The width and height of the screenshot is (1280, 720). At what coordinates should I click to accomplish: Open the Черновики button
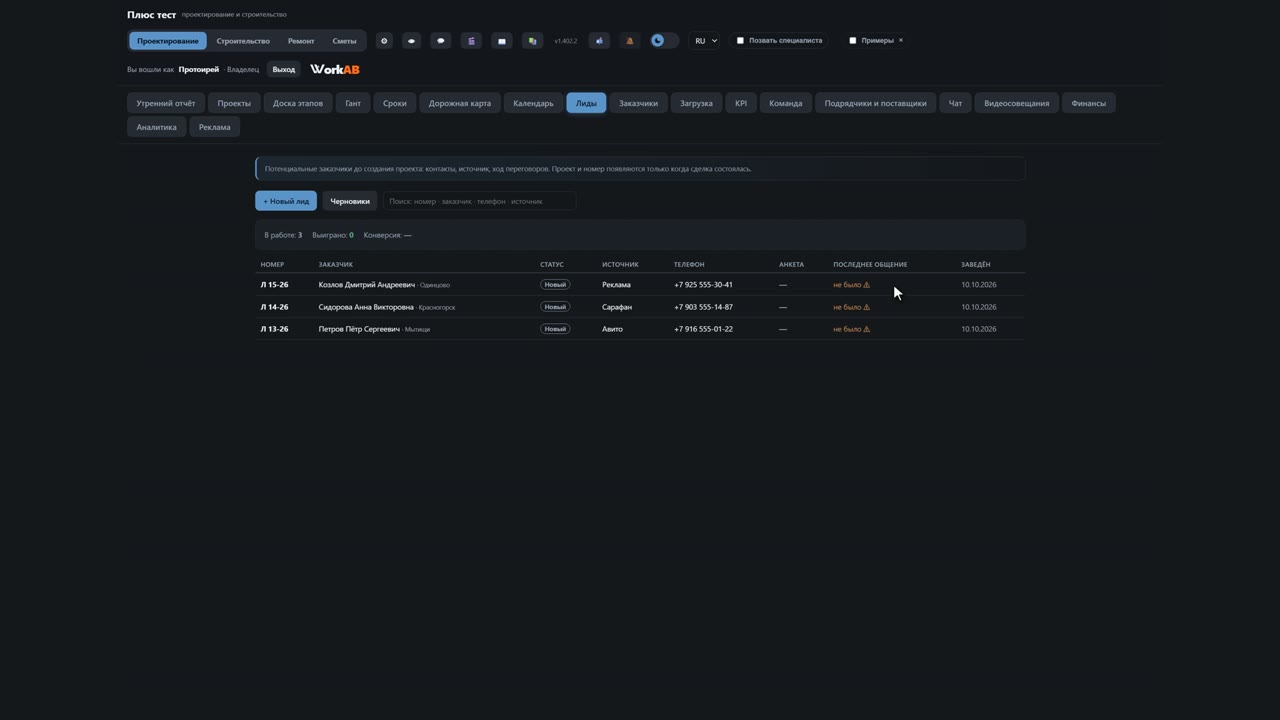pyautogui.click(x=350, y=201)
